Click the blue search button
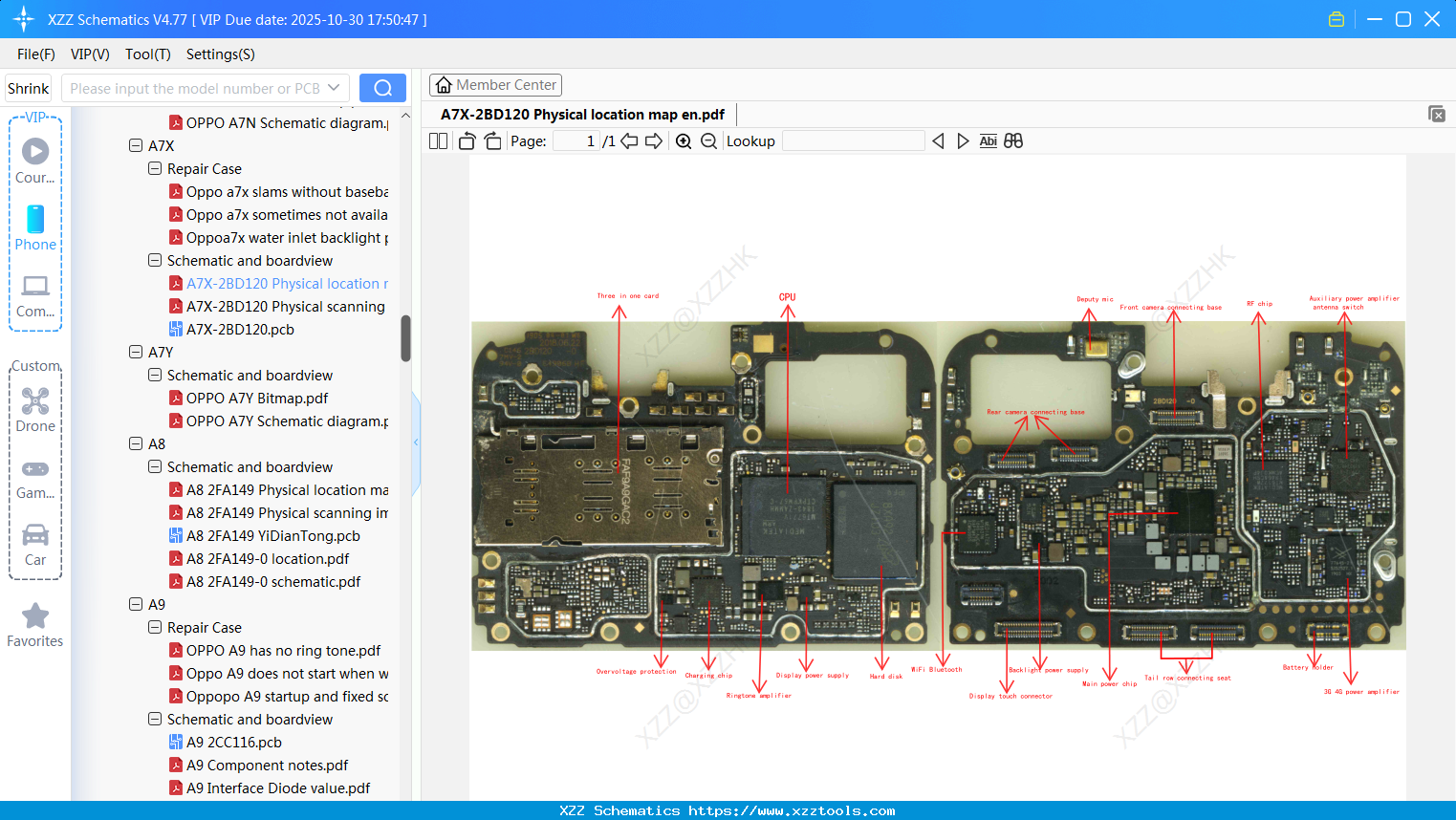Viewport: 1456px width, 820px height. pyautogui.click(x=382, y=88)
